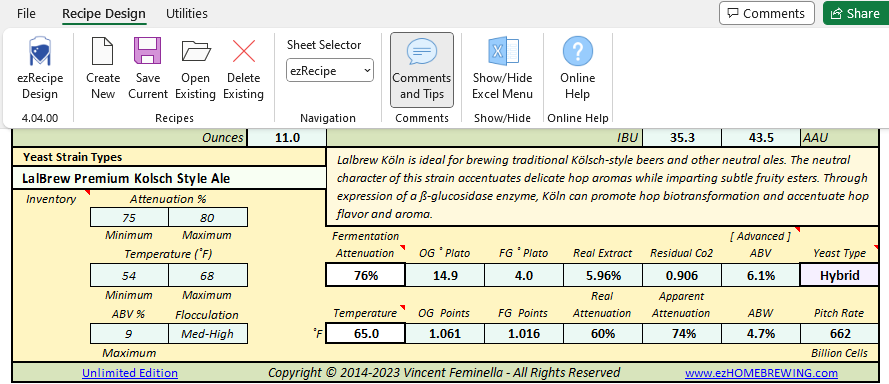
Task: Switch to the Recipe Design tab
Action: 104,13
